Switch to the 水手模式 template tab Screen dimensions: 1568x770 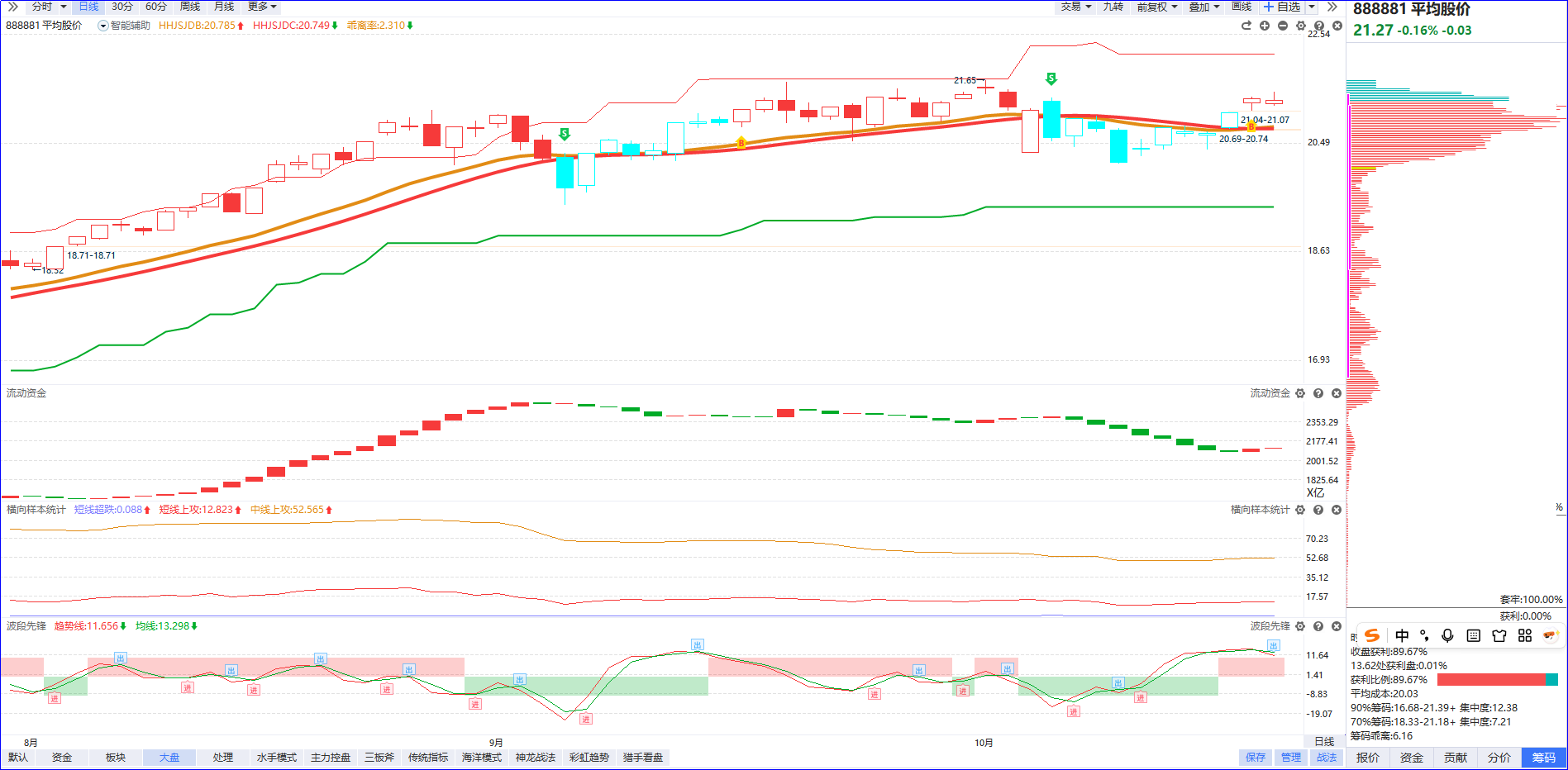tap(277, 758)
